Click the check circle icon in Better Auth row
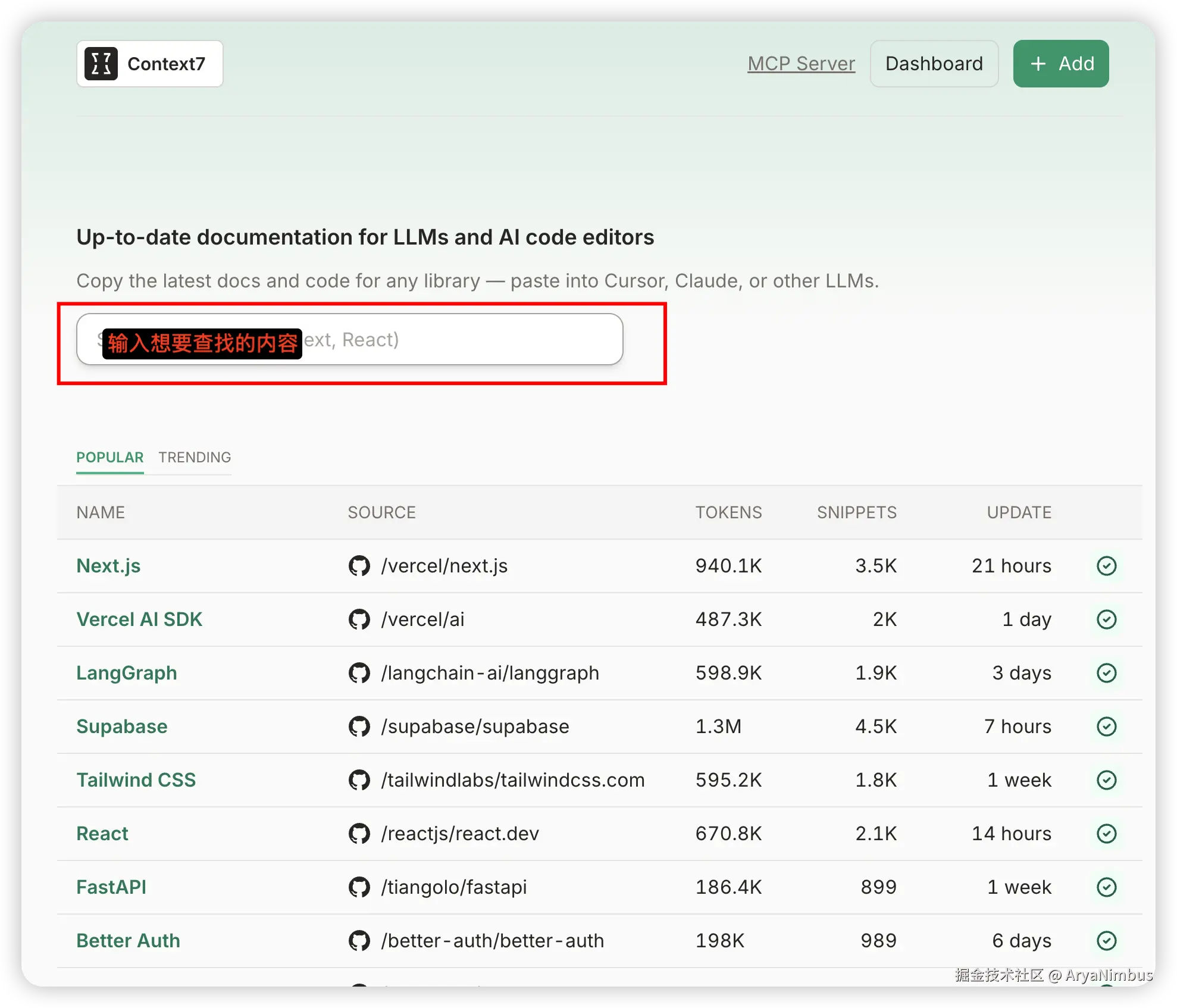The width and height of the screenshot is (1177, 1008). pos(1106,941)
